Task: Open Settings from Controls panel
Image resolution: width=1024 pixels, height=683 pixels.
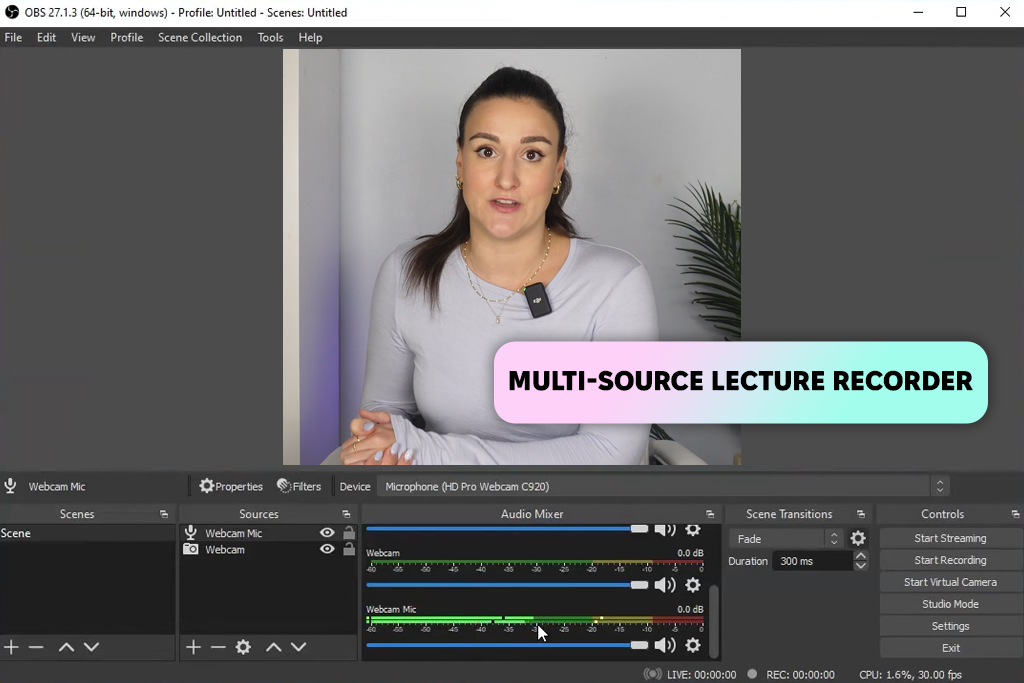Action: (950, 626)
